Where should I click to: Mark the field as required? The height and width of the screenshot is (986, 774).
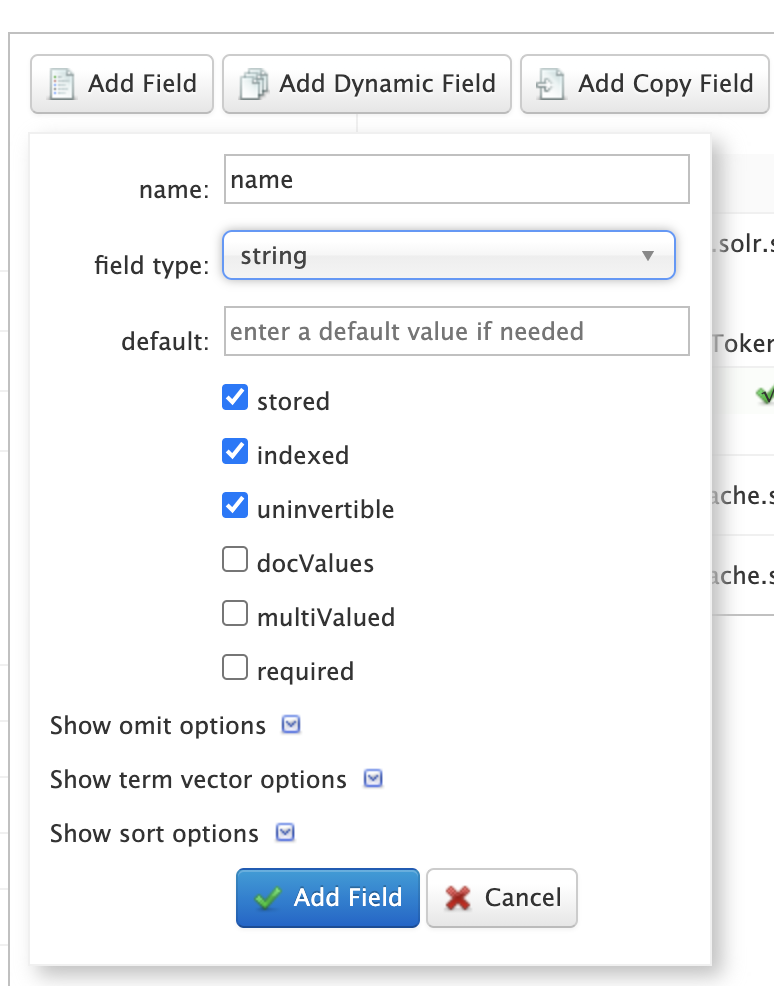point(235,669)
